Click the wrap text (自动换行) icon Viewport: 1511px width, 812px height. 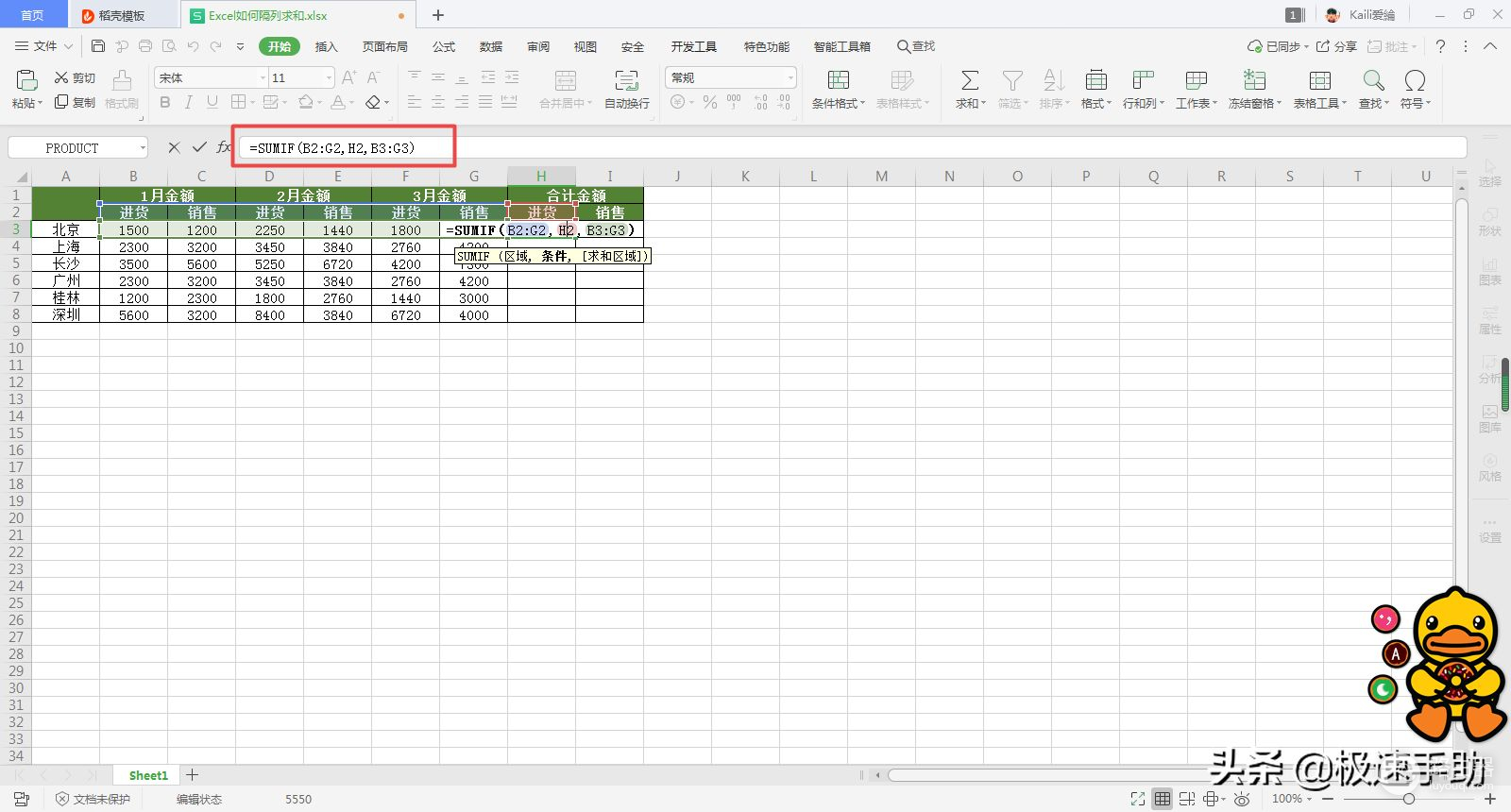(626, 80)
